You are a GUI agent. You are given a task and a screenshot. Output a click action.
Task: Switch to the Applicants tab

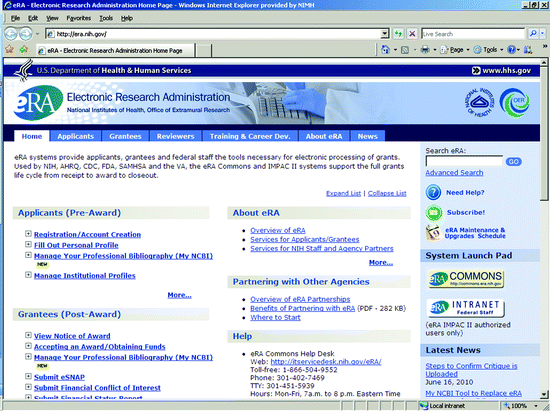(x=75, y=136)
